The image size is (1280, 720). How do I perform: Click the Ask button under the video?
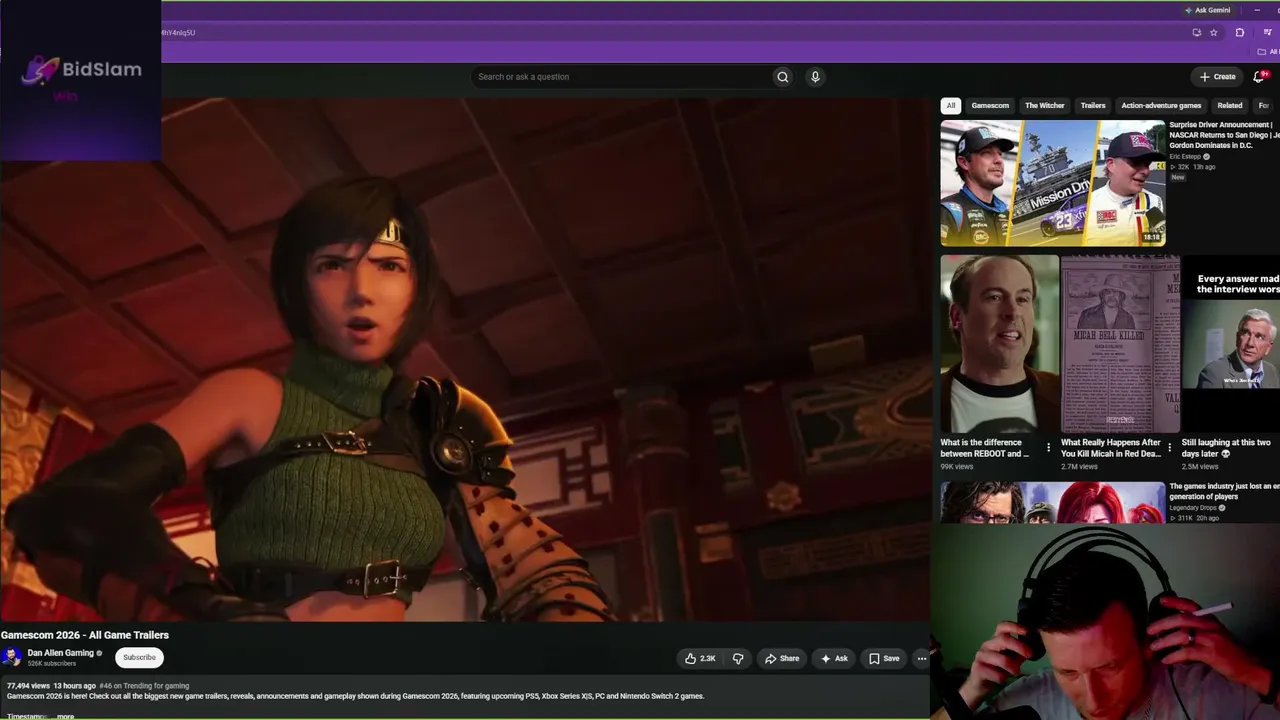834,658
